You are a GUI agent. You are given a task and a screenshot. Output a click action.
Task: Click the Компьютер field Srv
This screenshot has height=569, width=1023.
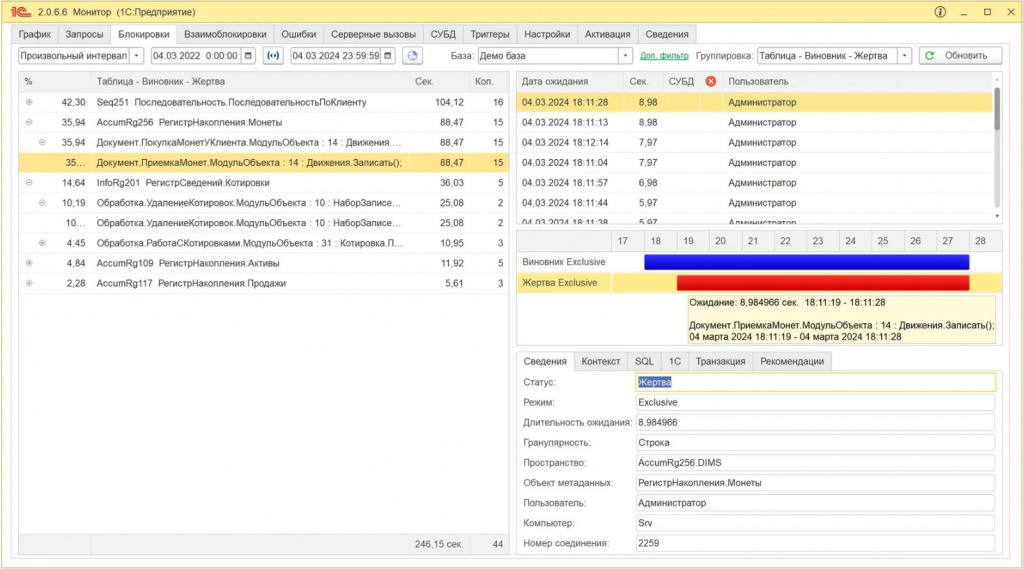coord(816,523)
